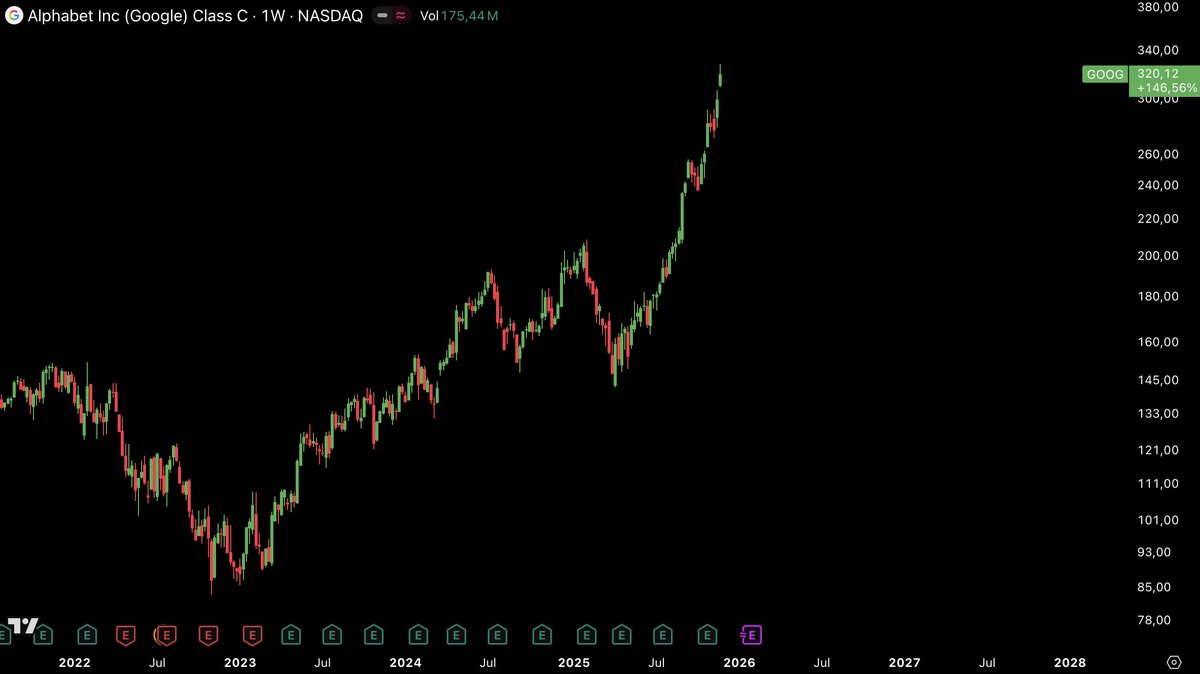1200x674 pixels.
Task: Click the grey dash indicator in the title pill
Action: (x=382, y=16)
